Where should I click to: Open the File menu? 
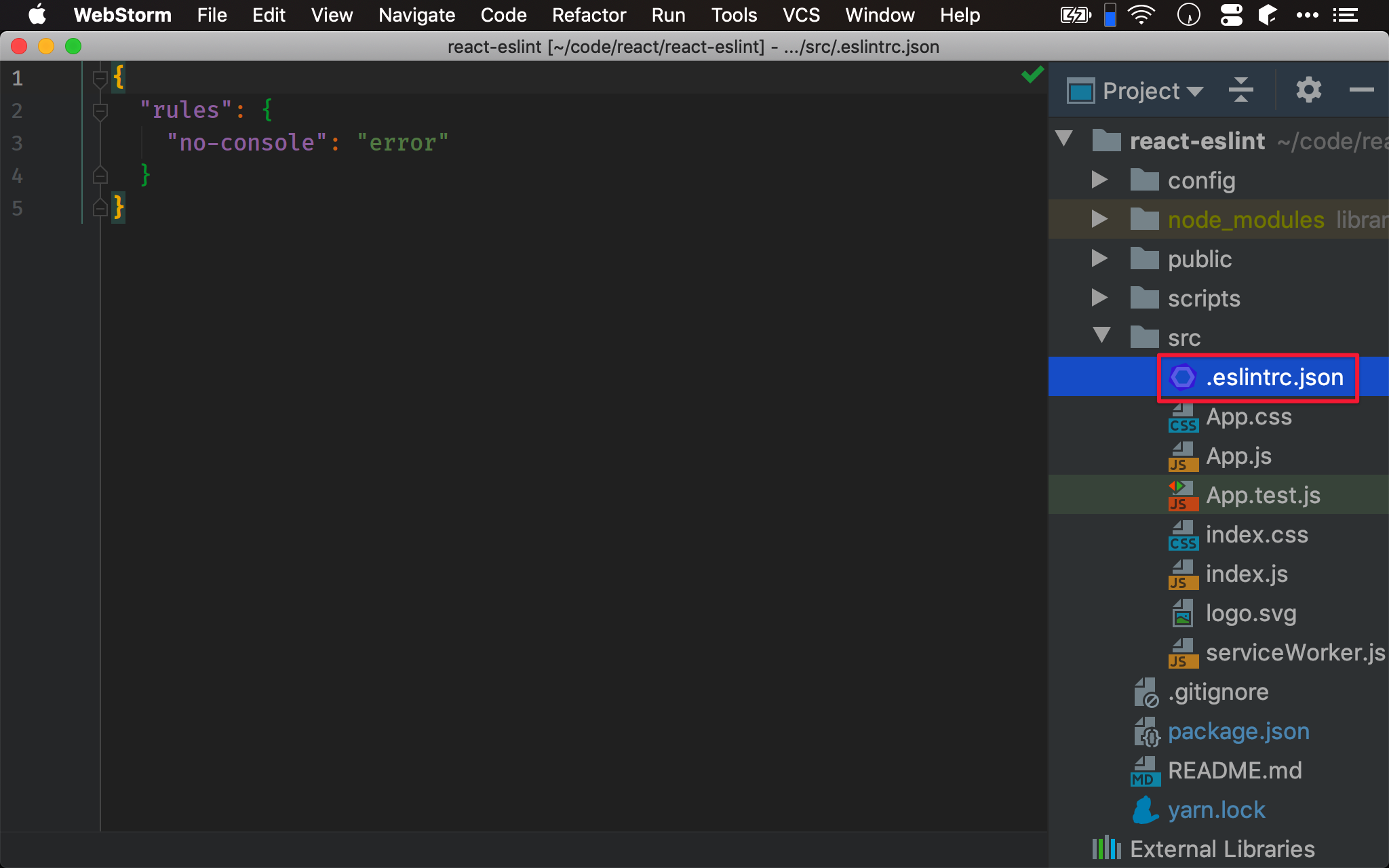pyautogui.click(x=212, y=14)
